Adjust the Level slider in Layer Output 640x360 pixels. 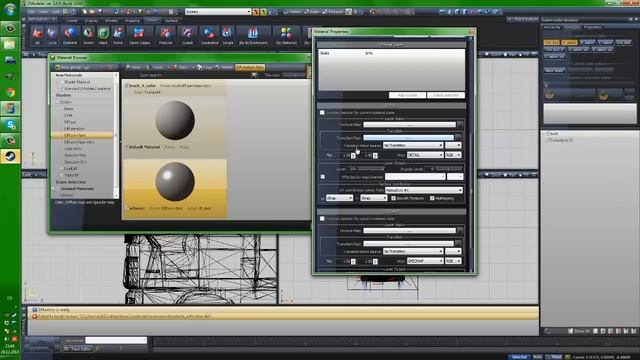pos(371,169)
